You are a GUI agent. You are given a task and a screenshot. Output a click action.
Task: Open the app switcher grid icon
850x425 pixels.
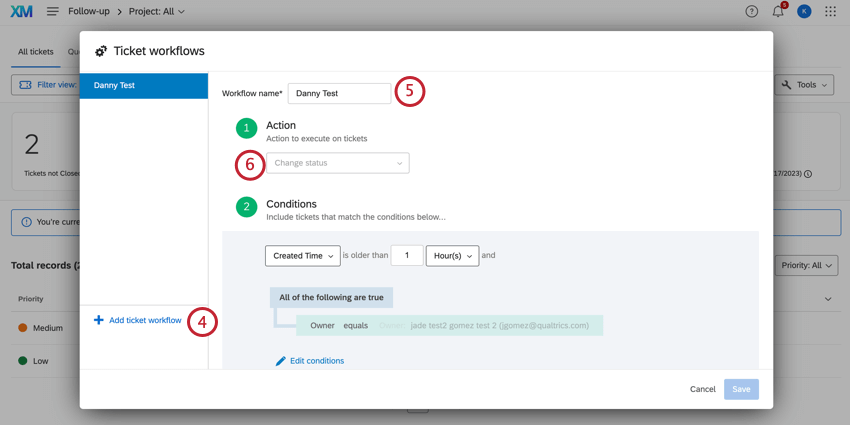tap(830, 11)
